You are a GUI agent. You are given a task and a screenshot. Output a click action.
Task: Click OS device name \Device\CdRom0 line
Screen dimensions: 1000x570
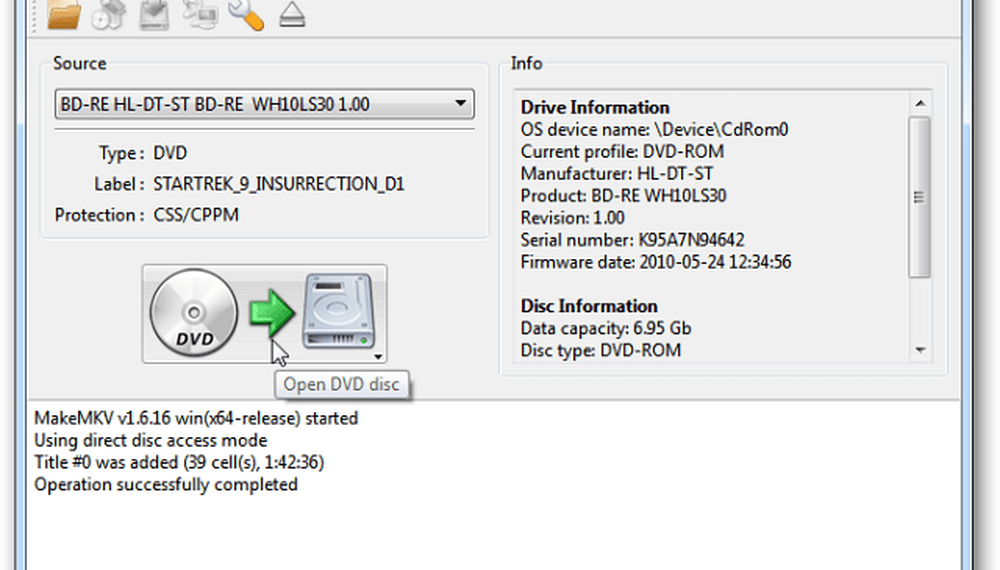click(654, 129)
